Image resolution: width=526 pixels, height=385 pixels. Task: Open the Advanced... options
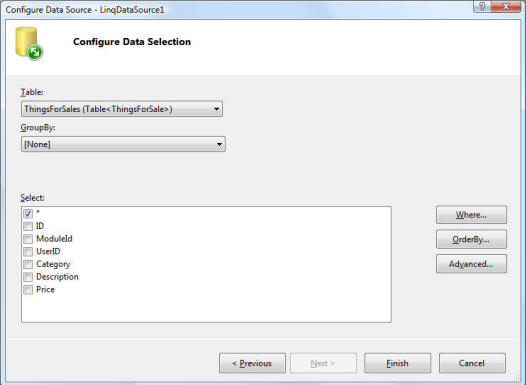pos(471,264)
